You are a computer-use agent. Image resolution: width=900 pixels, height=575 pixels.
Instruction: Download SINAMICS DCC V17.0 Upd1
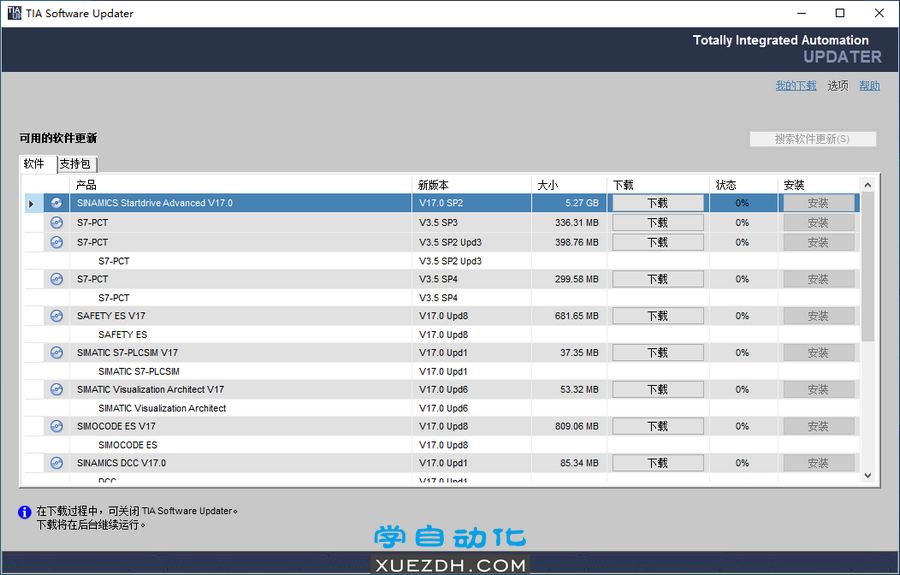[658, 463]
